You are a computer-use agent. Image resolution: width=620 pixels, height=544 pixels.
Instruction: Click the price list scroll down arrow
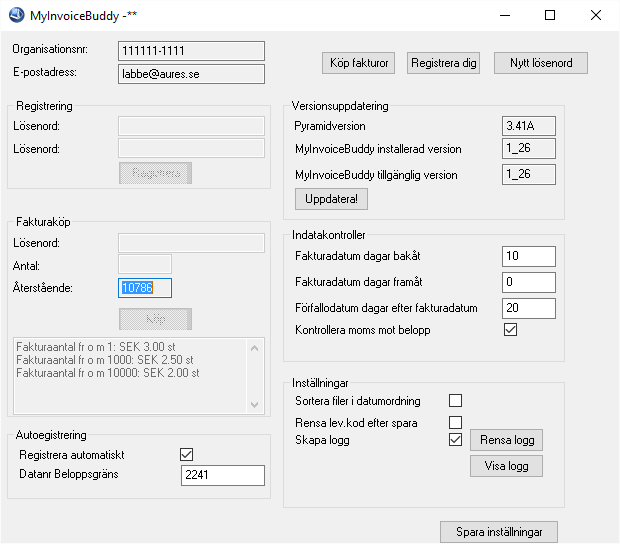point(255,405)
